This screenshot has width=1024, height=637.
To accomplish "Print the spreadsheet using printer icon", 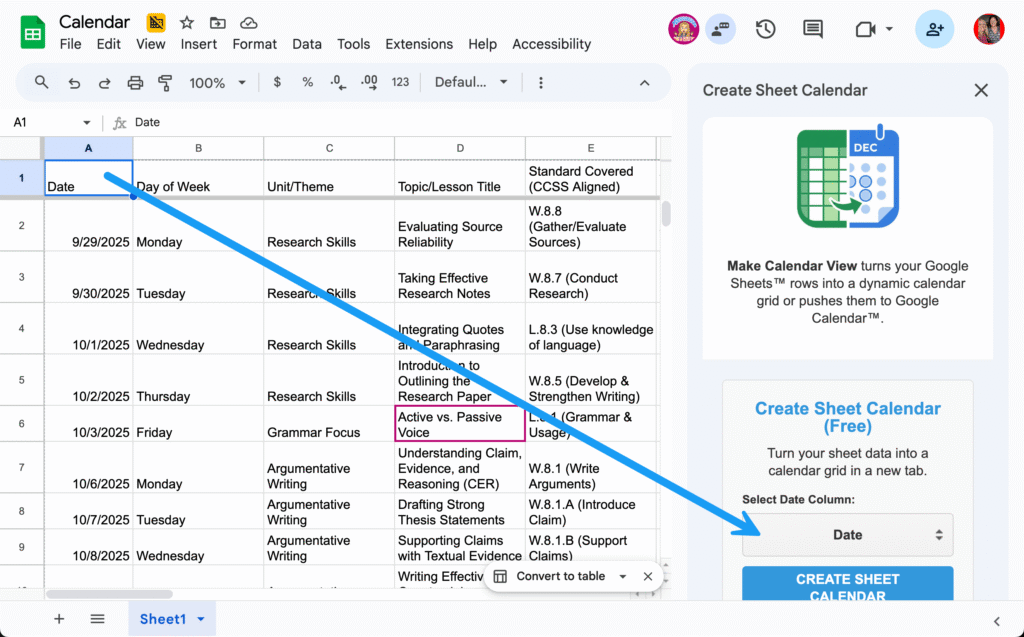I will click(136, 82).
